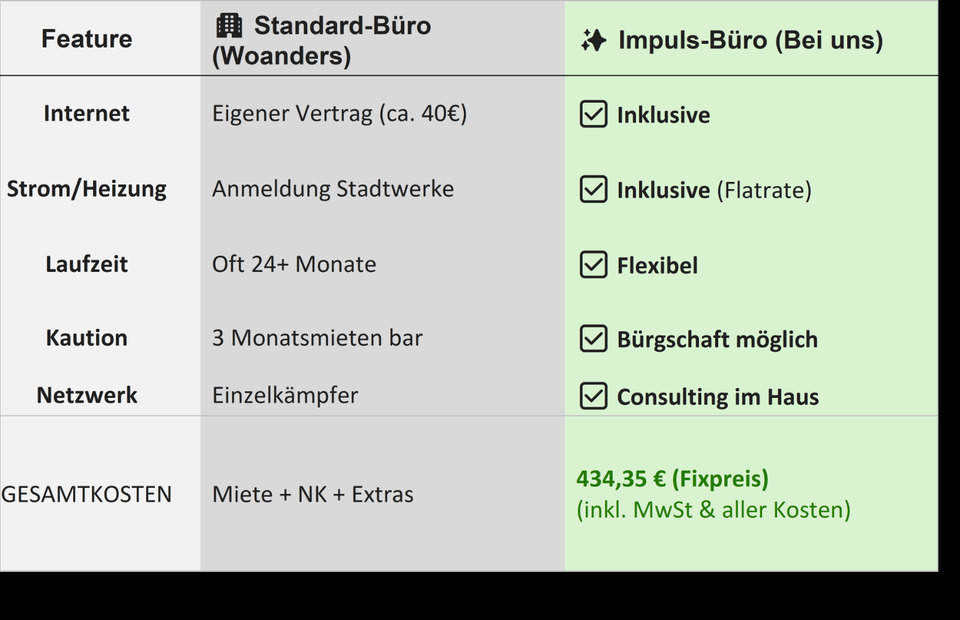Click the Internet row label
Viewport: 960px width, 620px height.
pos(87,113)
